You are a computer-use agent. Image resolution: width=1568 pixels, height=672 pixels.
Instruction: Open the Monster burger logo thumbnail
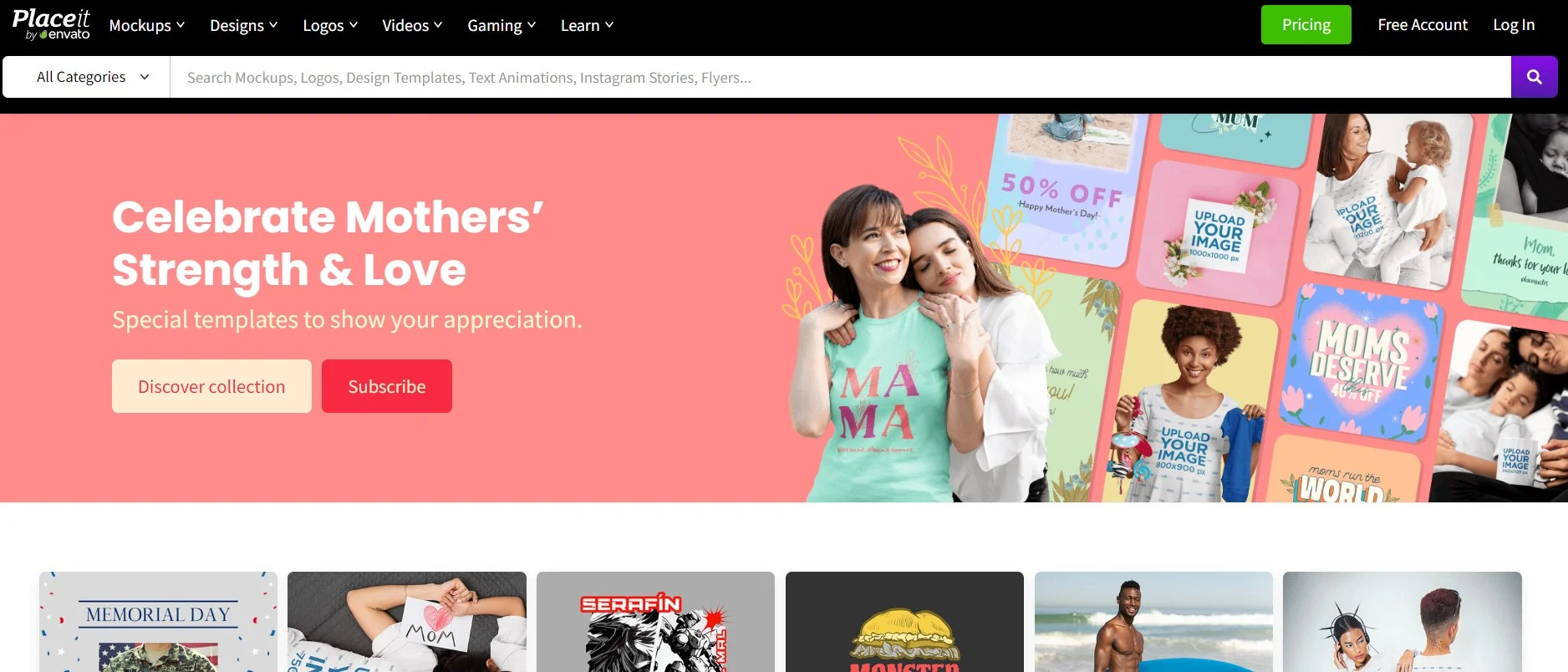904,622
